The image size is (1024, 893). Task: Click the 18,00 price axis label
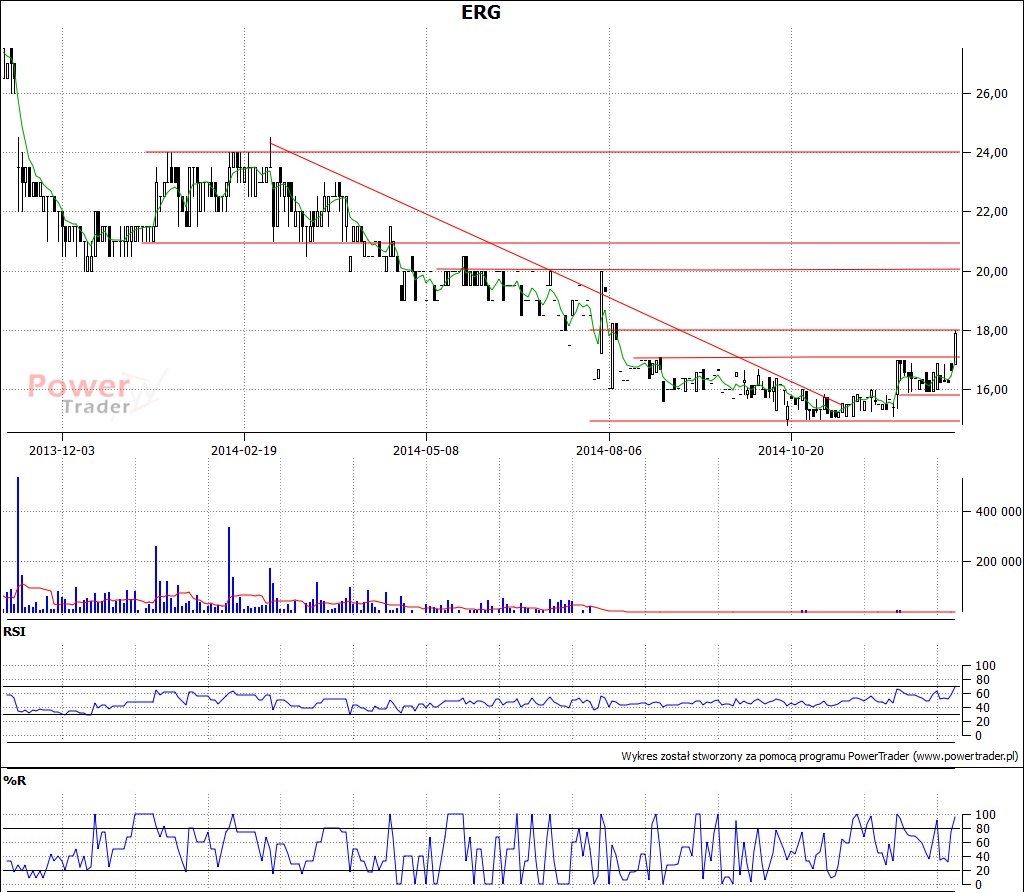coord(991,331)
